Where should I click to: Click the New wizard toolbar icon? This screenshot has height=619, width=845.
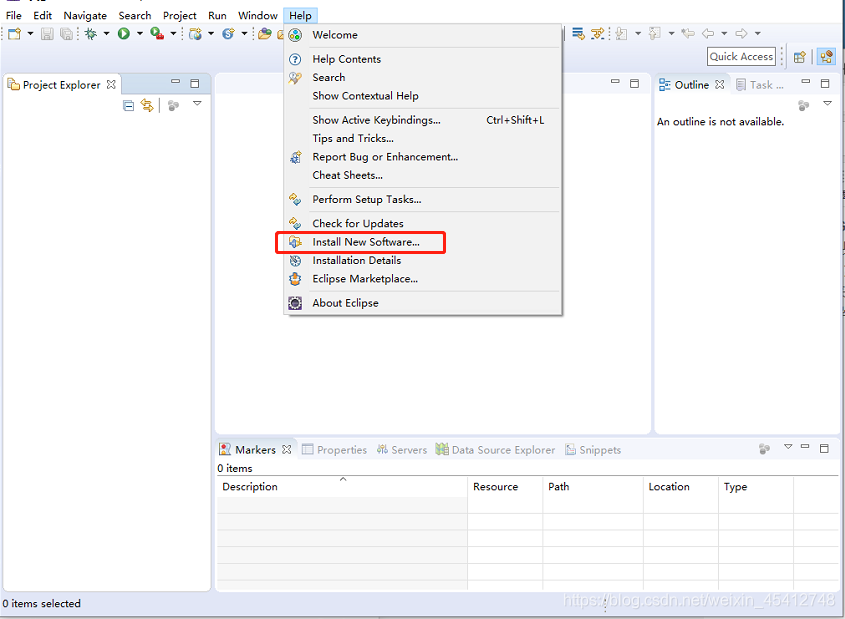[15, 34]
